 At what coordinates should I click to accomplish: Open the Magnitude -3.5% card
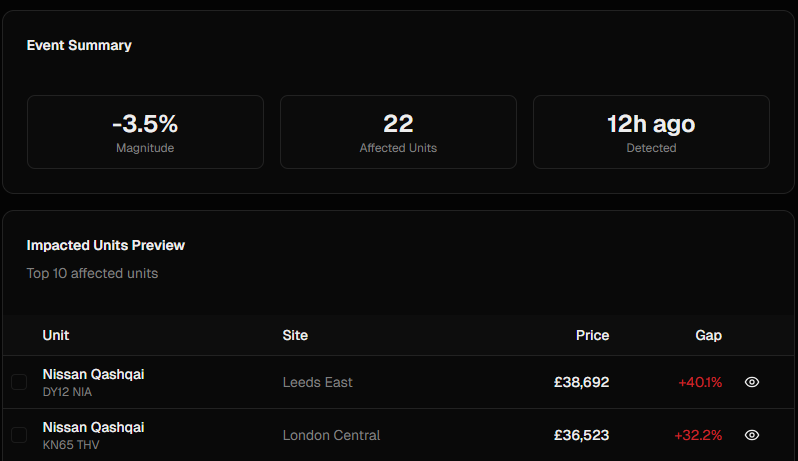click(145, 132)
